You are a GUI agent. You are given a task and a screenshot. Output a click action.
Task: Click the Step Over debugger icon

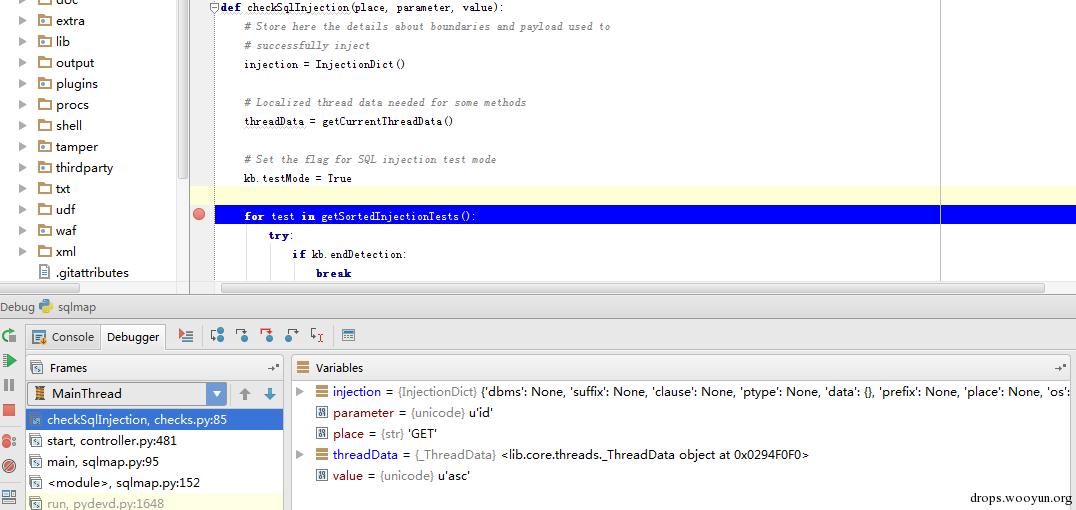pyautogui.click(x=217, y=336)
